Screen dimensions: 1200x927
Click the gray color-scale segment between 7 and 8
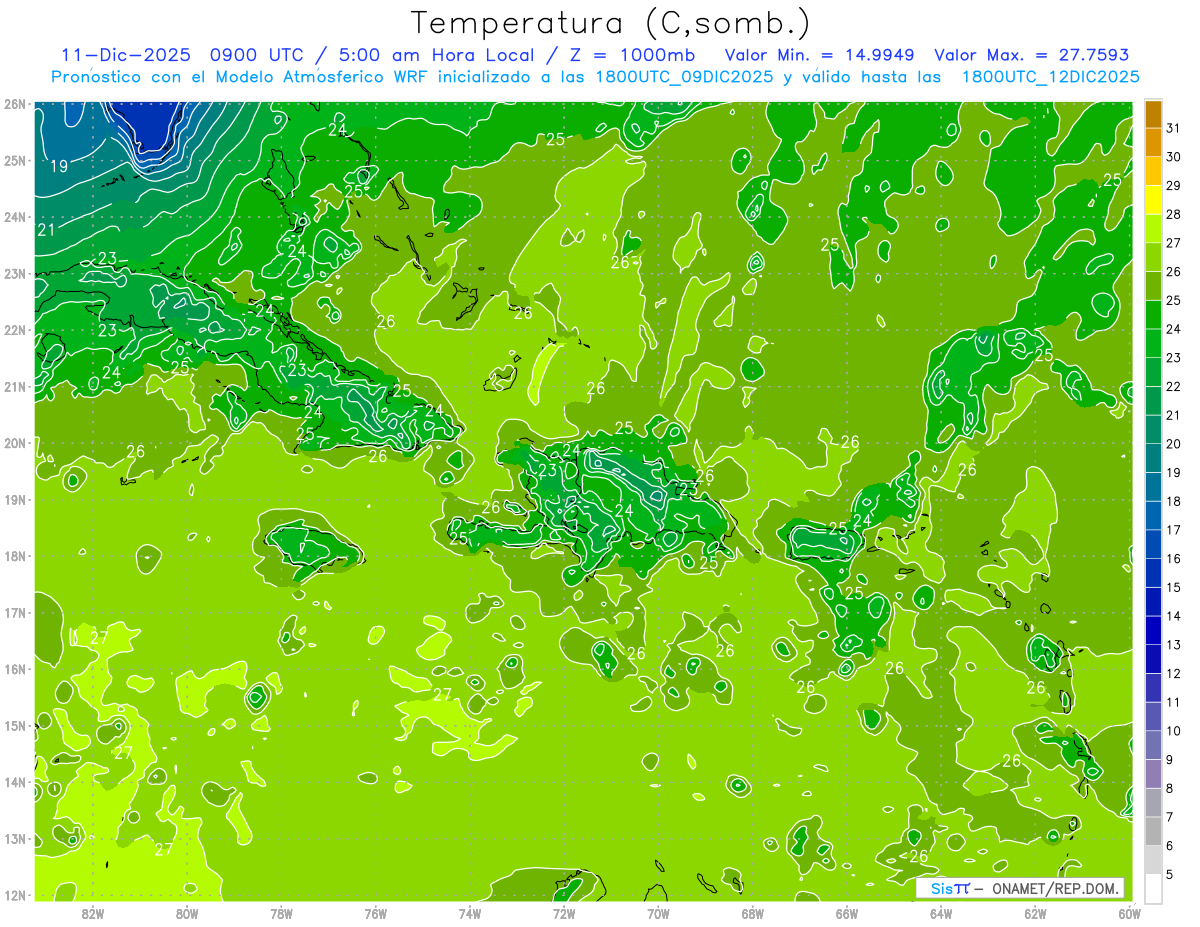click(1153, 803)
